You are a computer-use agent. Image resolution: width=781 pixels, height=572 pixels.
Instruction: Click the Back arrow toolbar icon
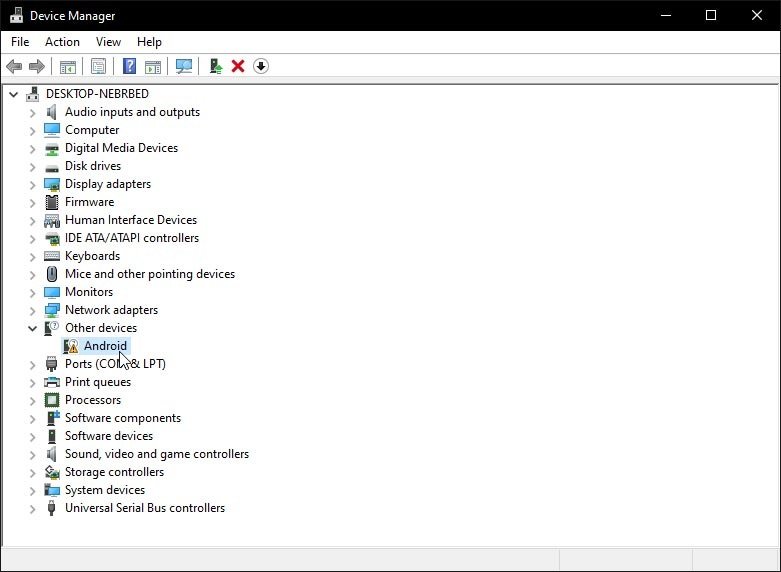coord(14,66)
